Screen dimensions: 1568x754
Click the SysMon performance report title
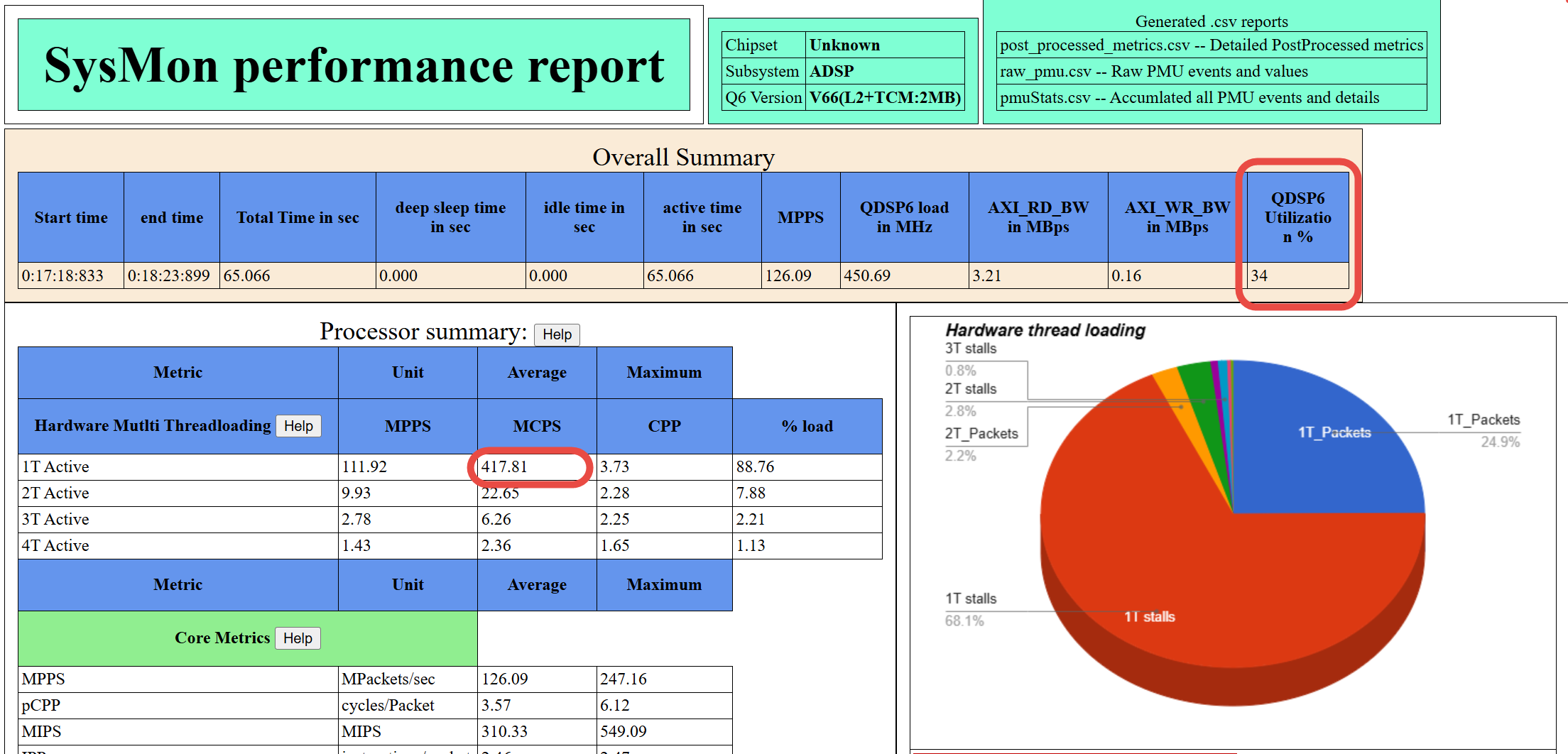pos(354,65)
